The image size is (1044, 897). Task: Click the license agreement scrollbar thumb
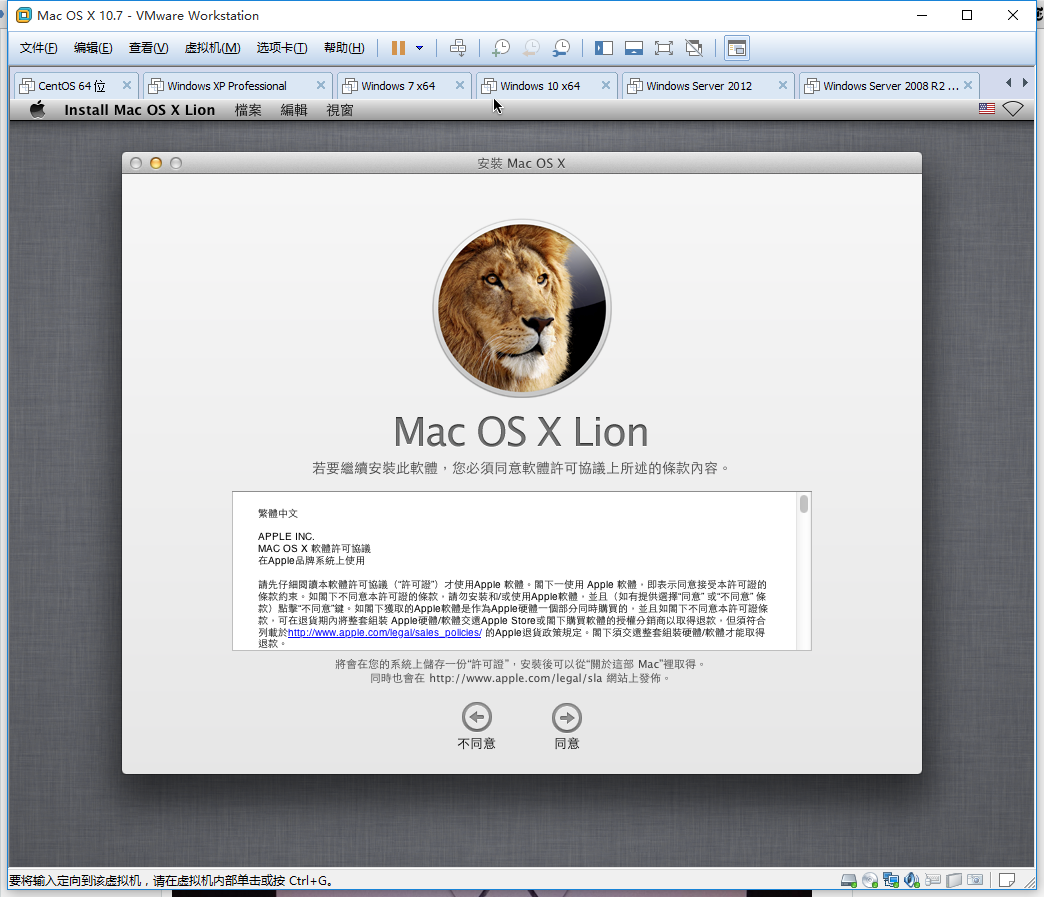(x=803, y=504)
